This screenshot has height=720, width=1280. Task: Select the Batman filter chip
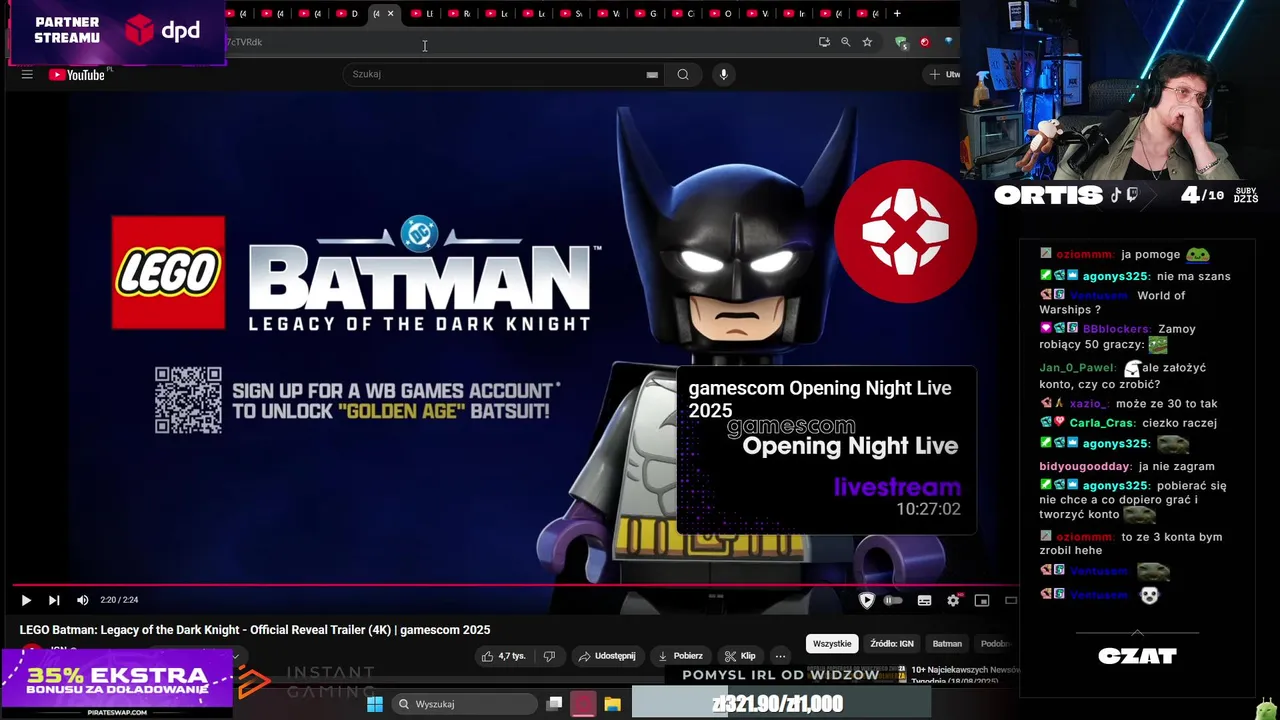(947, 644)
